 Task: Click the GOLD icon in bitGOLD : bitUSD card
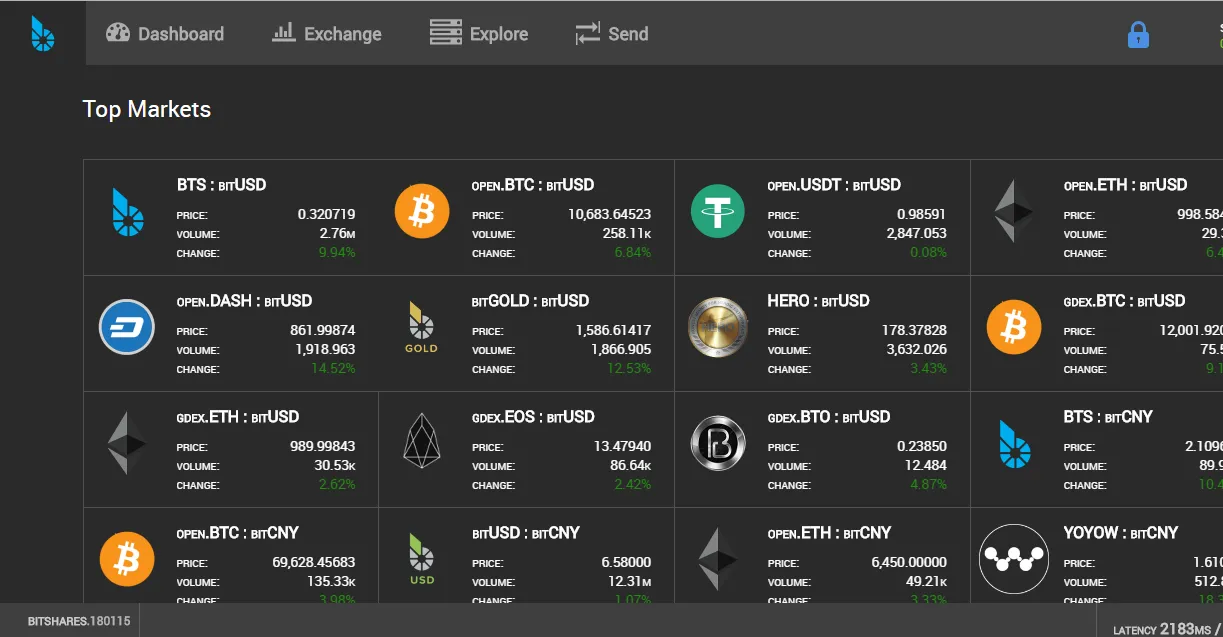(421, 327)
